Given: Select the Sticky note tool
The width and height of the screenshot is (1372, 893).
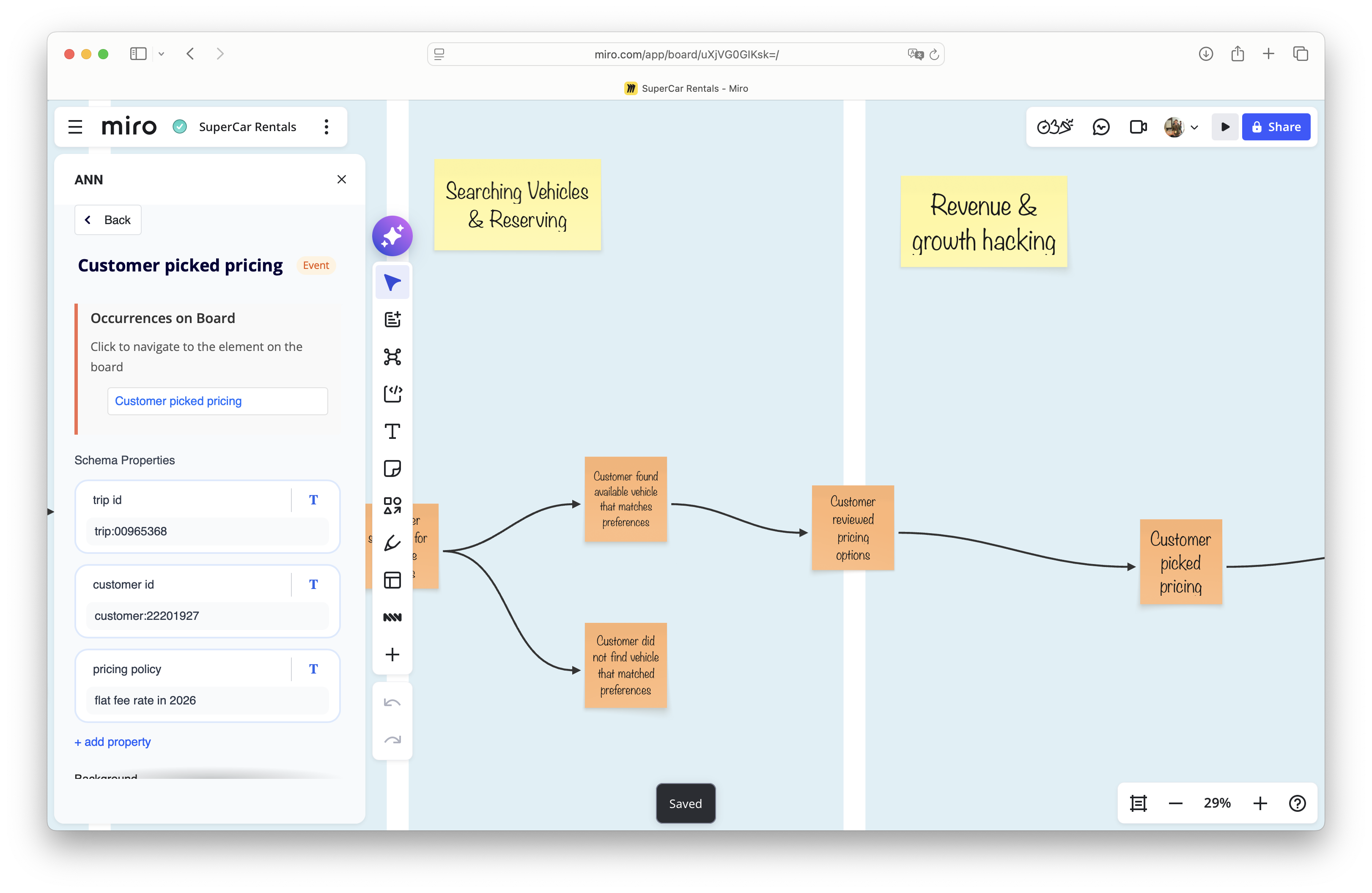Looking at the screenshot, I should pyautogui.click(x=392, y=468).
